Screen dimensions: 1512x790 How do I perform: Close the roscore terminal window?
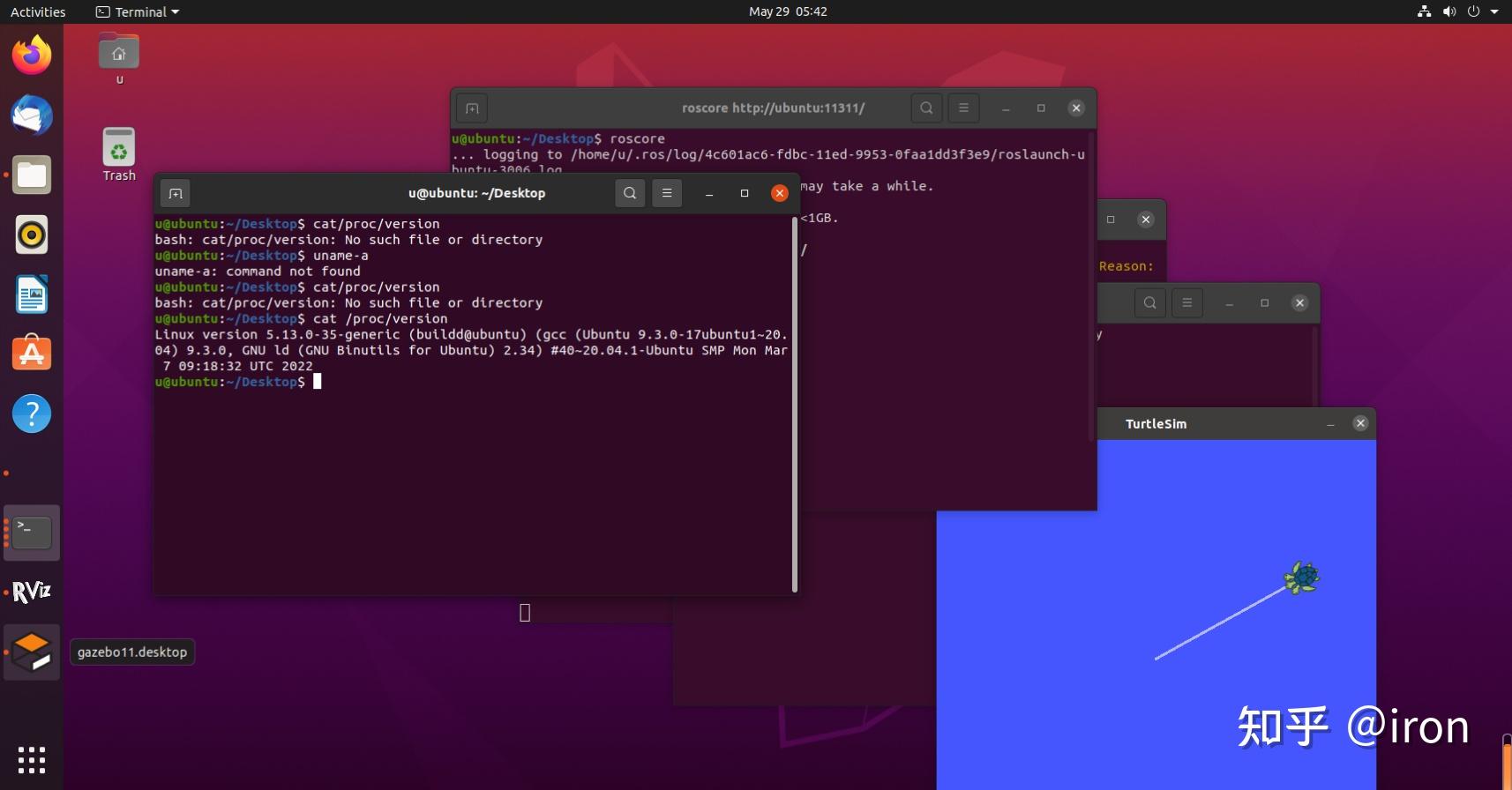(1076, 108)
